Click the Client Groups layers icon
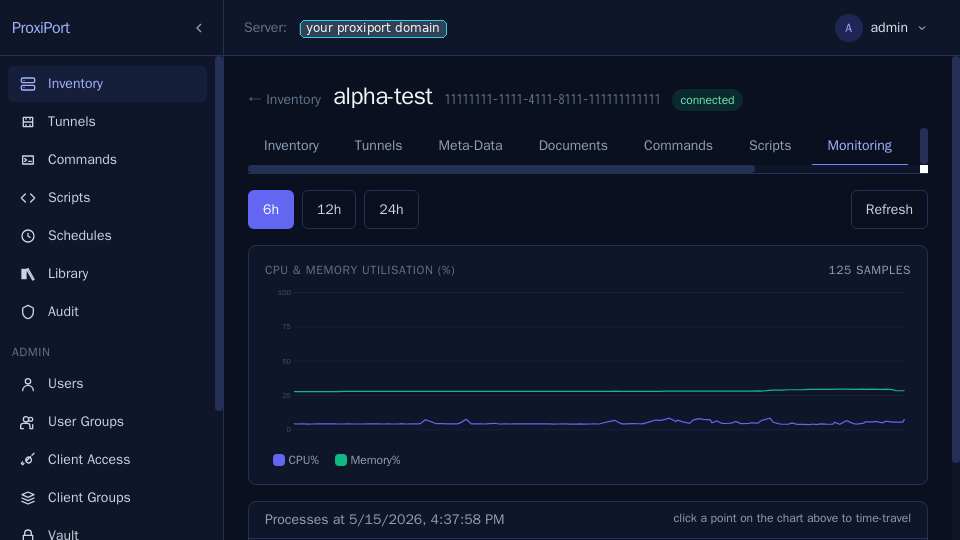The height and width of the screenshot is (540, 960). pos(28,498)
